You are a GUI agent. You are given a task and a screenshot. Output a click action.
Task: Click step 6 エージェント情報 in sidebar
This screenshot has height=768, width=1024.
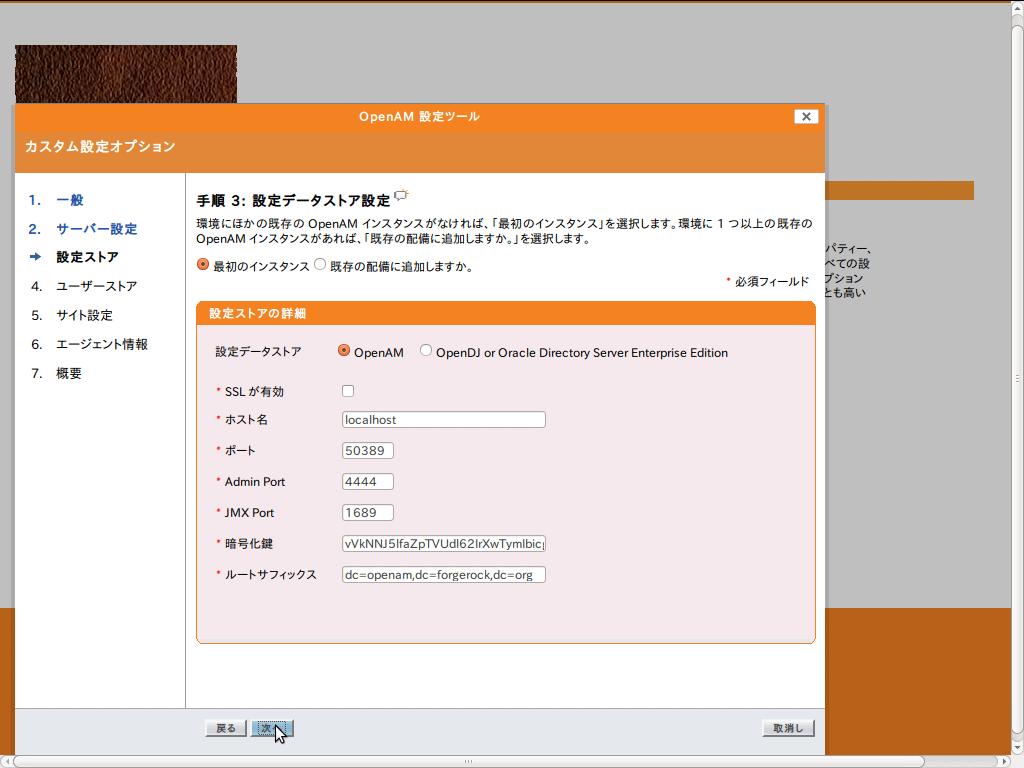pyautogui.click(x=102, y=344)
